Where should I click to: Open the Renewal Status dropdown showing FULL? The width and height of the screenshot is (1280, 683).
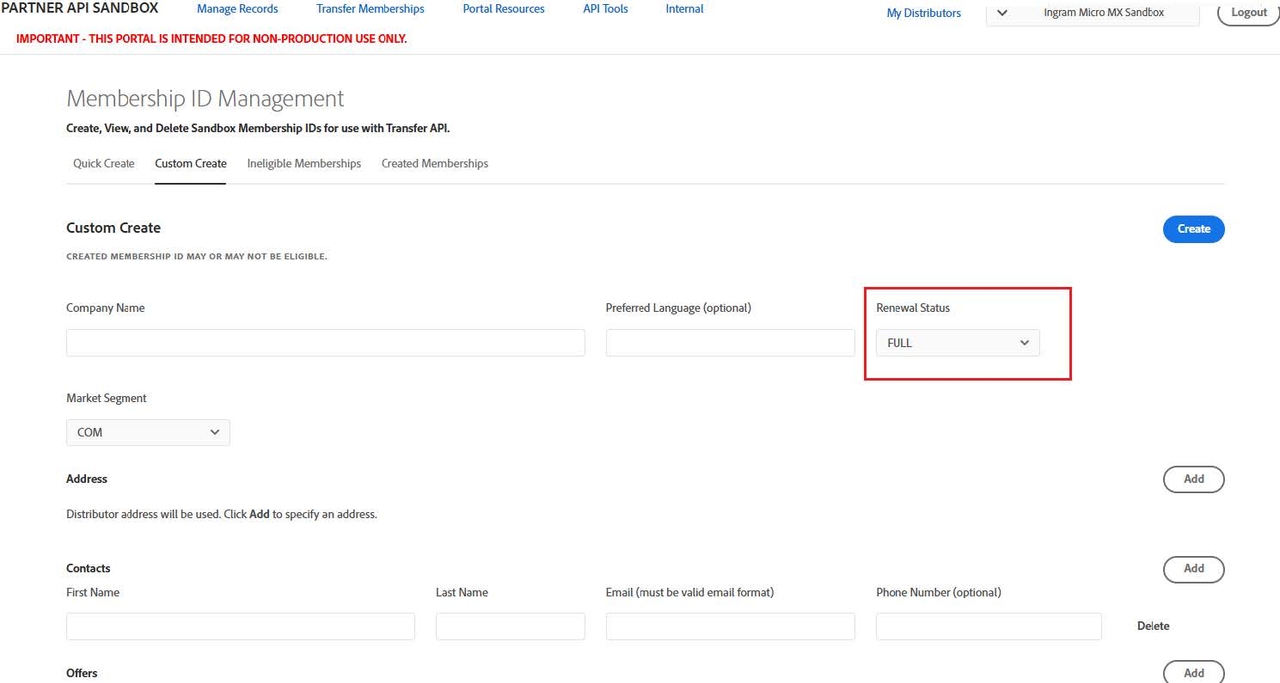[958, 343]
